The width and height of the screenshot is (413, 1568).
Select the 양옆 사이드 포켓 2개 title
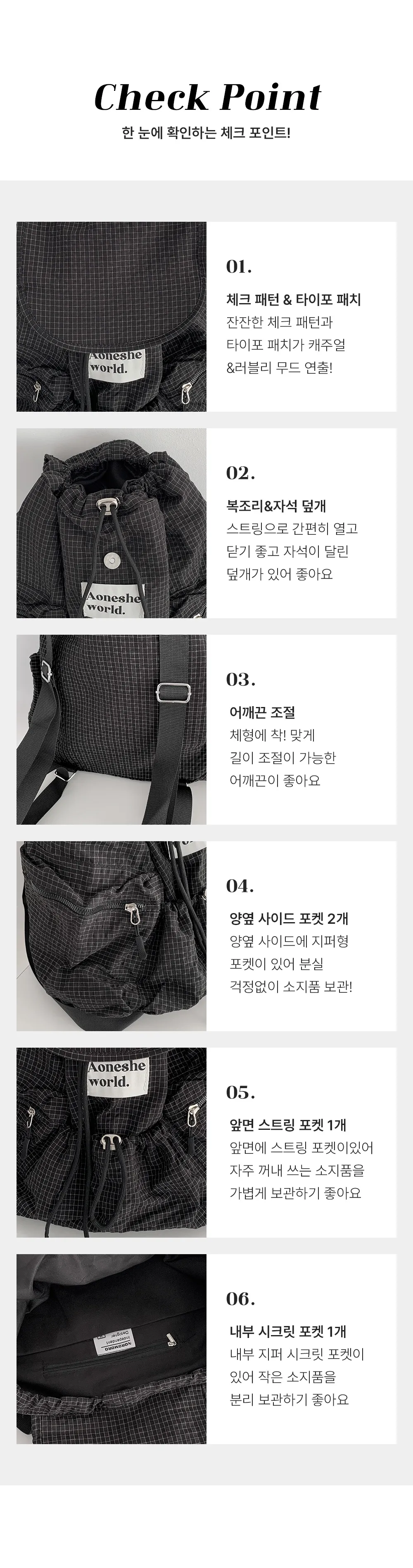click(289, 918)
